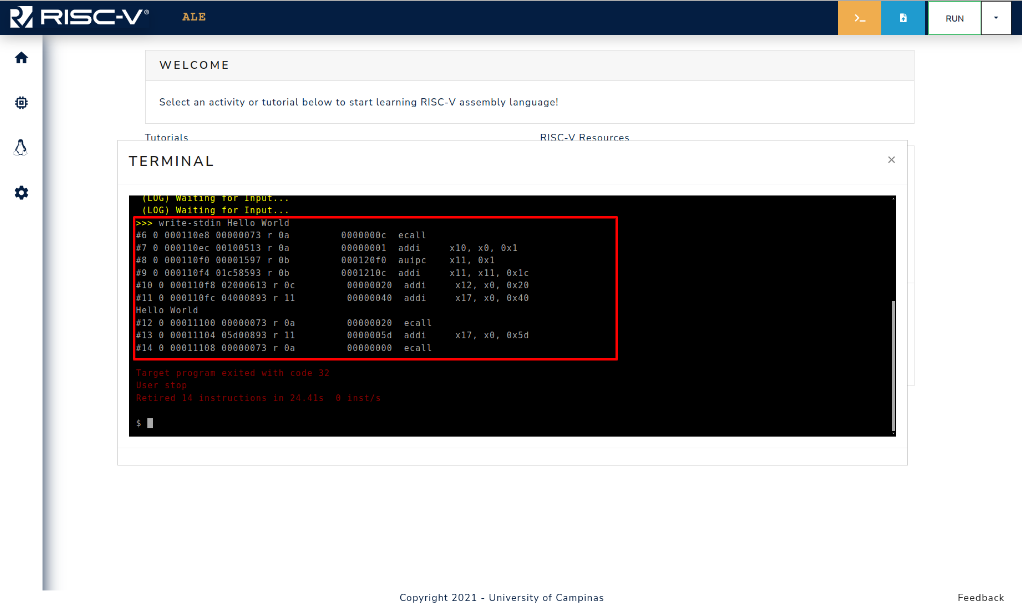
Task: Click the blue file upload button
Action: 903,18
